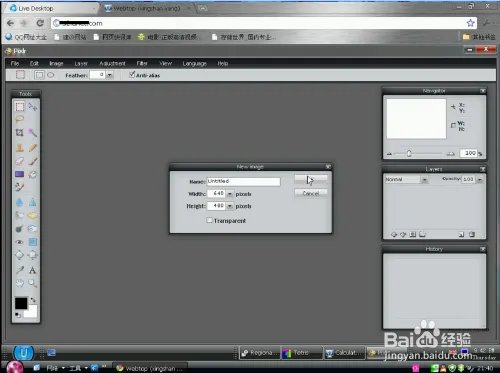Viewport: 500px width, 373px height.
Task: Select the Smudge finger tool
Action: tap(20, 215)
